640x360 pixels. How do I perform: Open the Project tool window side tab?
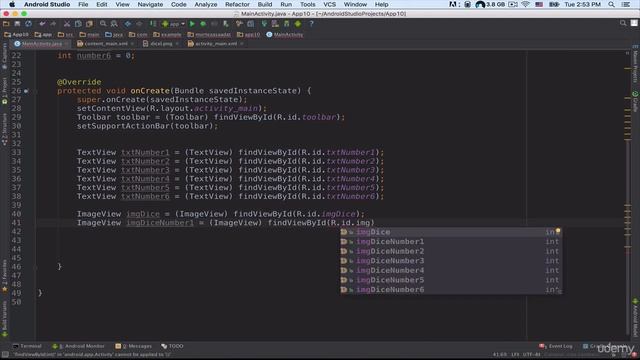click(x=4, y=91)
